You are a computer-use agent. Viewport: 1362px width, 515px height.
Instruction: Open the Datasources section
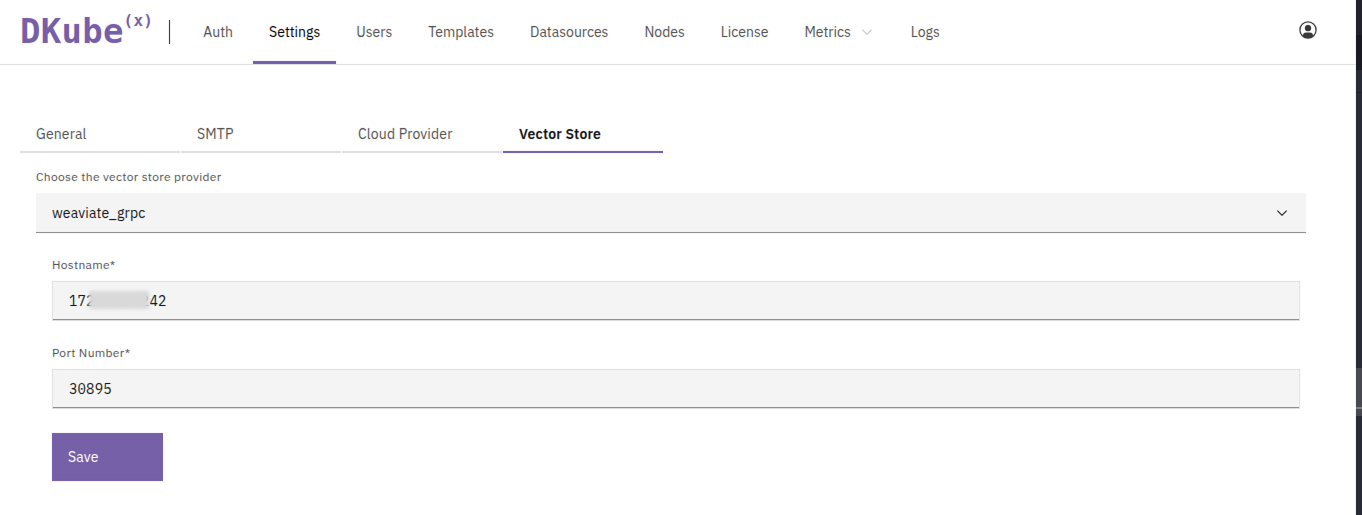pyautogui.click(x=569, y=32)
